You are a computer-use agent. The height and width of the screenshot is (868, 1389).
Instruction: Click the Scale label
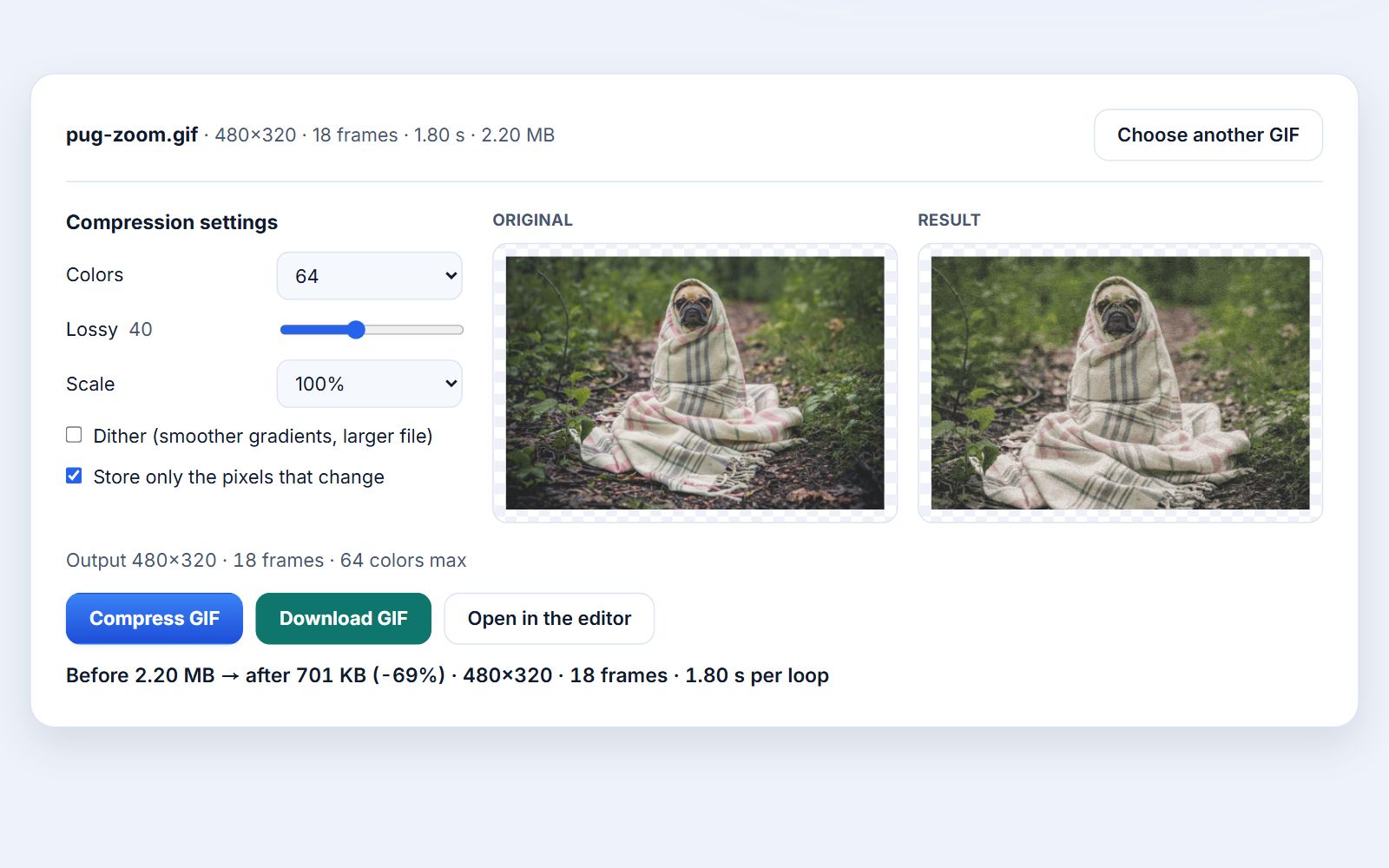pyautogui.click(x=90, y=384)
